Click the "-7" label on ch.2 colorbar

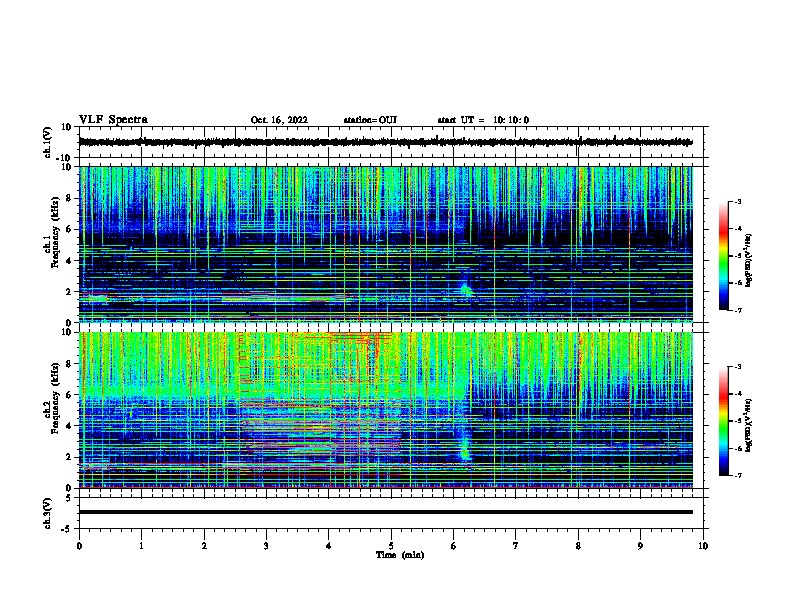[x=738, y=475]
